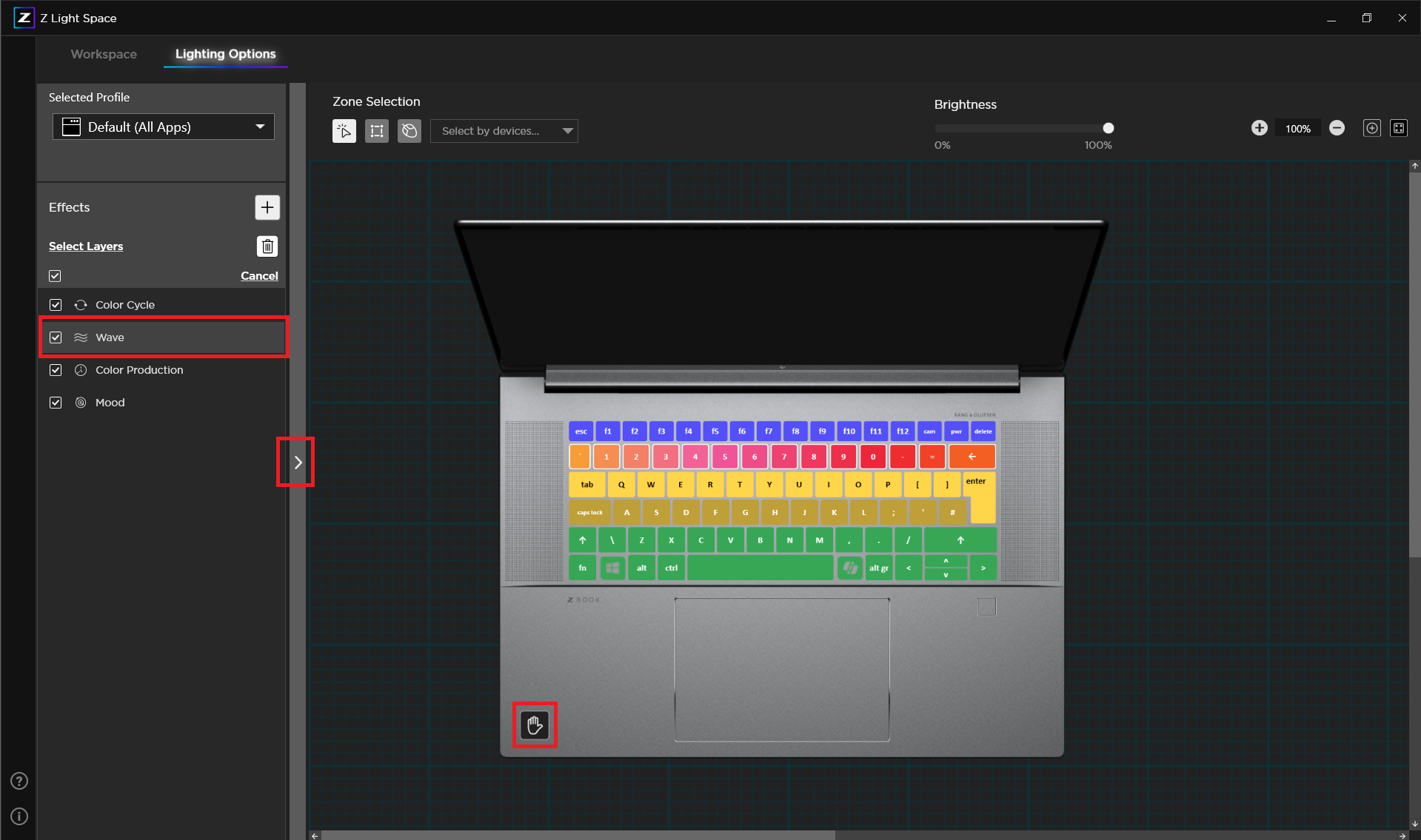The width and height of the screenshot is (1421, 840).
Task: Click the zoom out minus icon
Action: click(x=1337, y=128)
